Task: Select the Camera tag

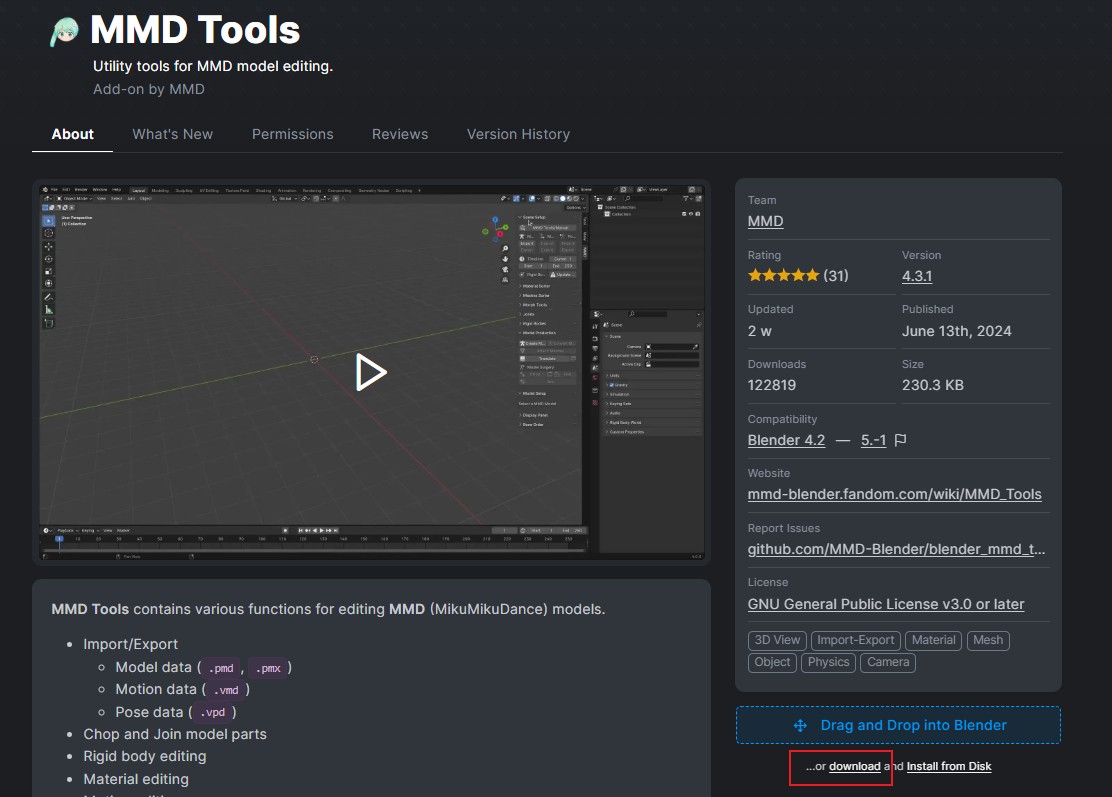Action: click(888, 662)
